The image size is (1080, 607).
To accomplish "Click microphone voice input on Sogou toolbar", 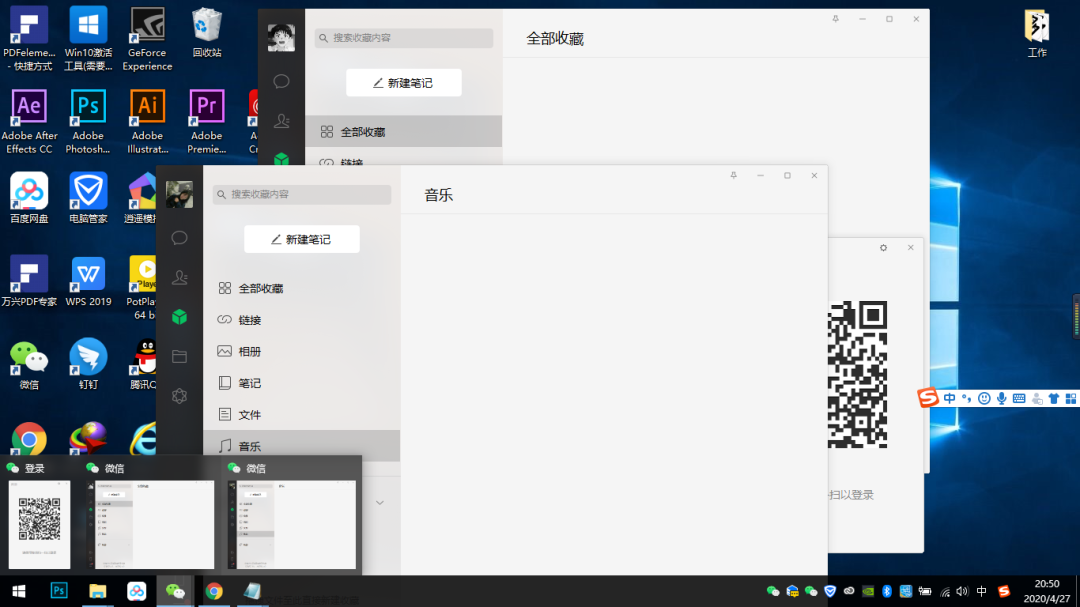I will (1001, 398).
